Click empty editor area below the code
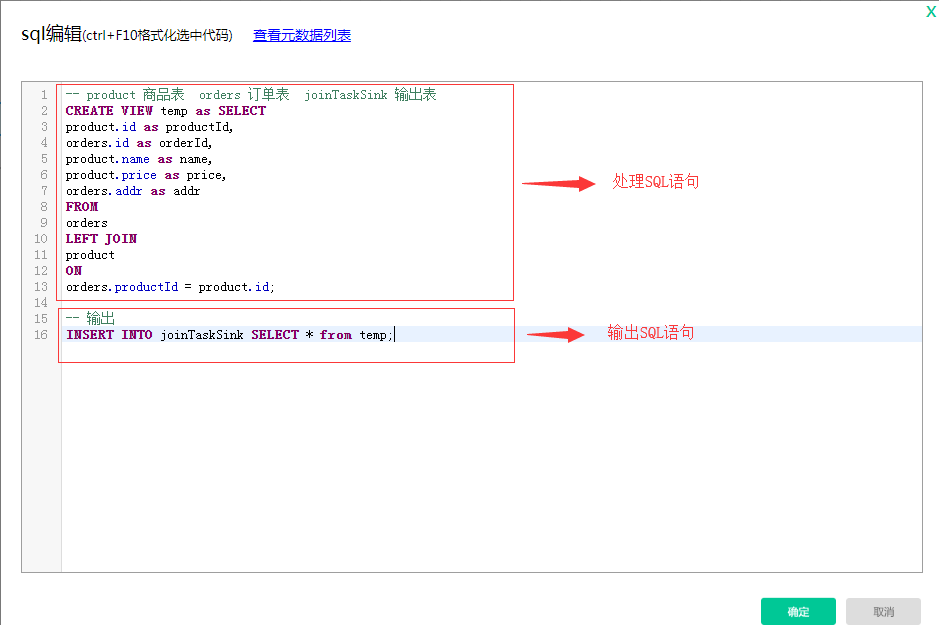 (x=491, y=467)
